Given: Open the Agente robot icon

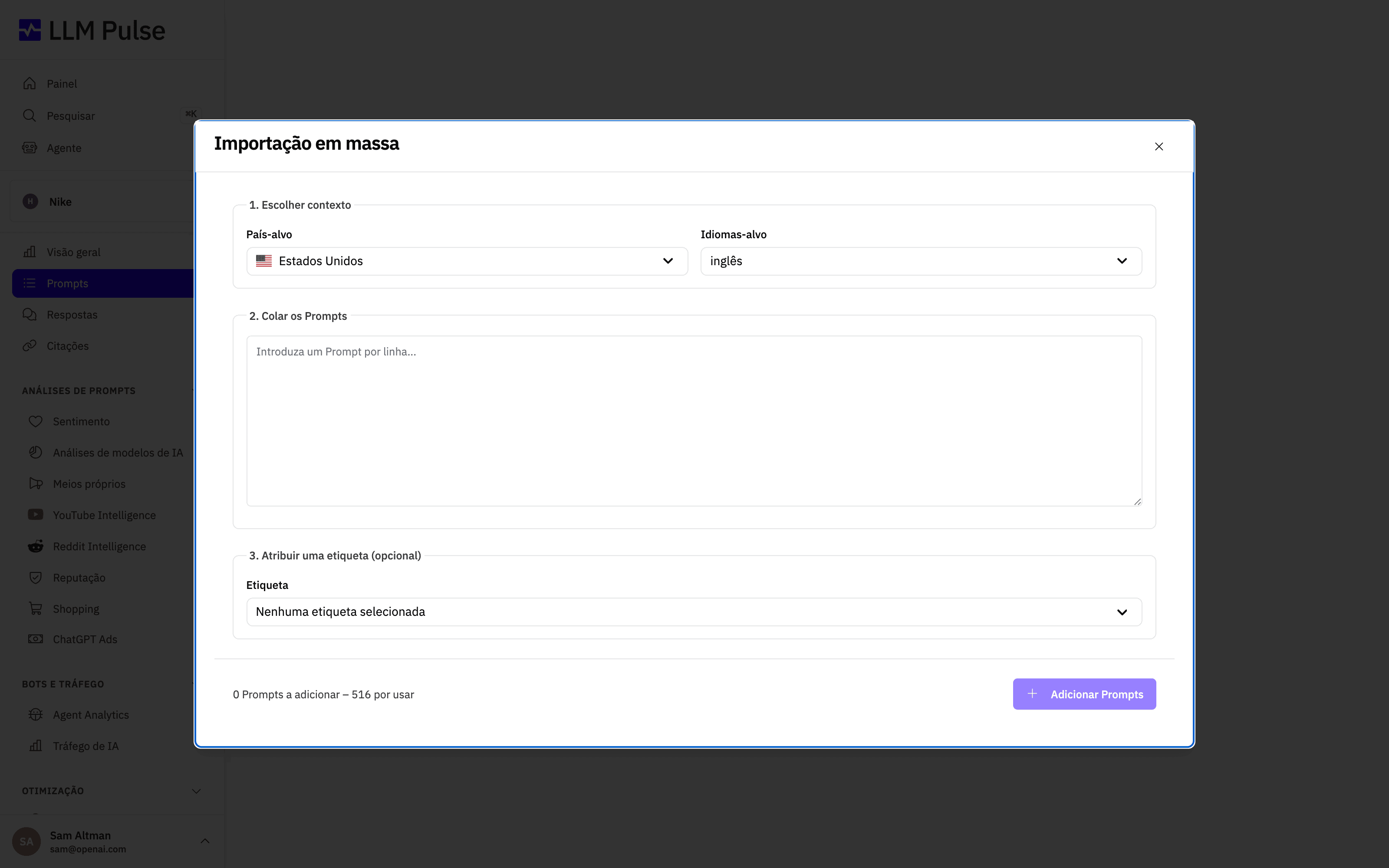Looking at the screenshot, I should tap(29, 148).
